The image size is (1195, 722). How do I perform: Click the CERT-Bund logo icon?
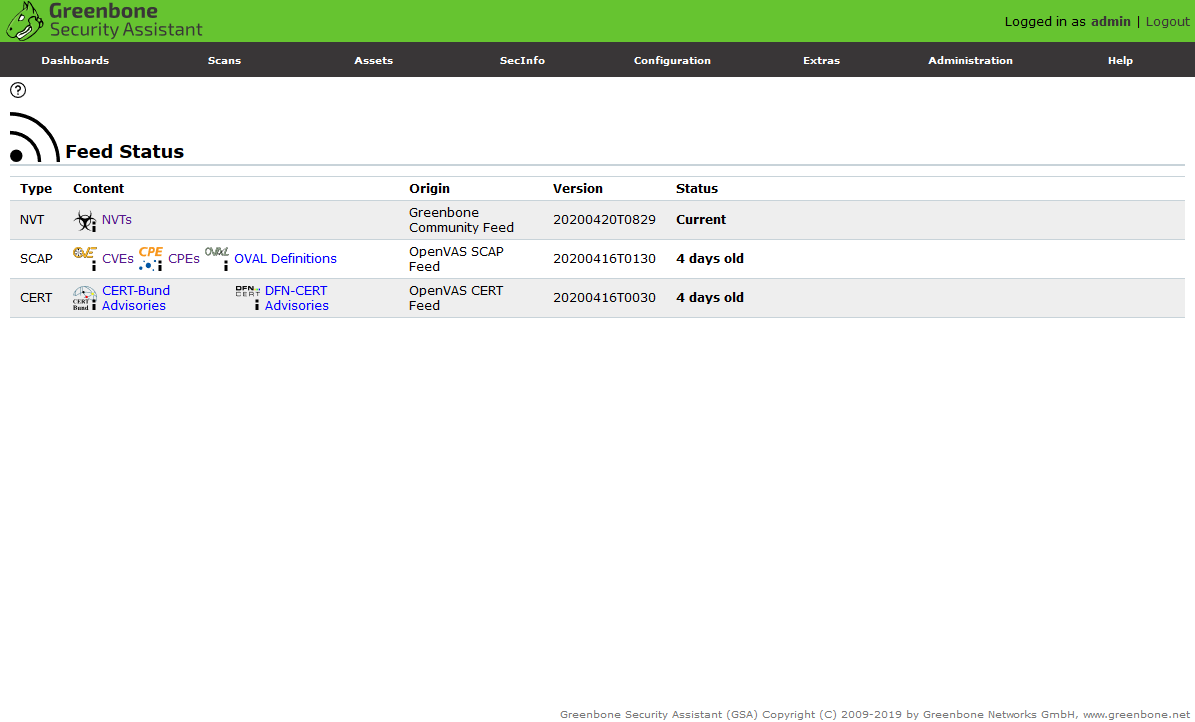point(85,297)
